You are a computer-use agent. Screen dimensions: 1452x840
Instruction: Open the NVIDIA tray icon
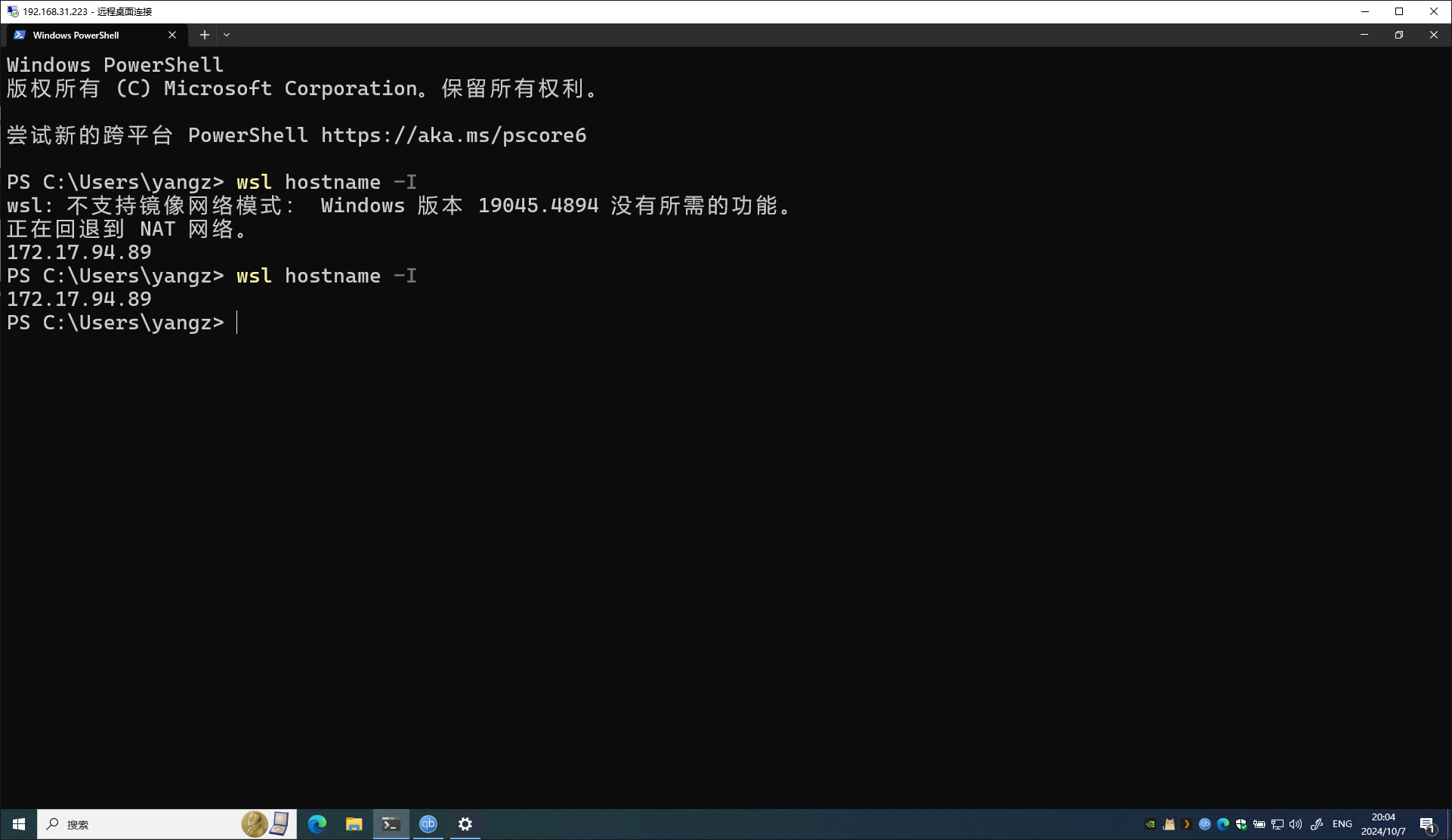coord(1151,824)
